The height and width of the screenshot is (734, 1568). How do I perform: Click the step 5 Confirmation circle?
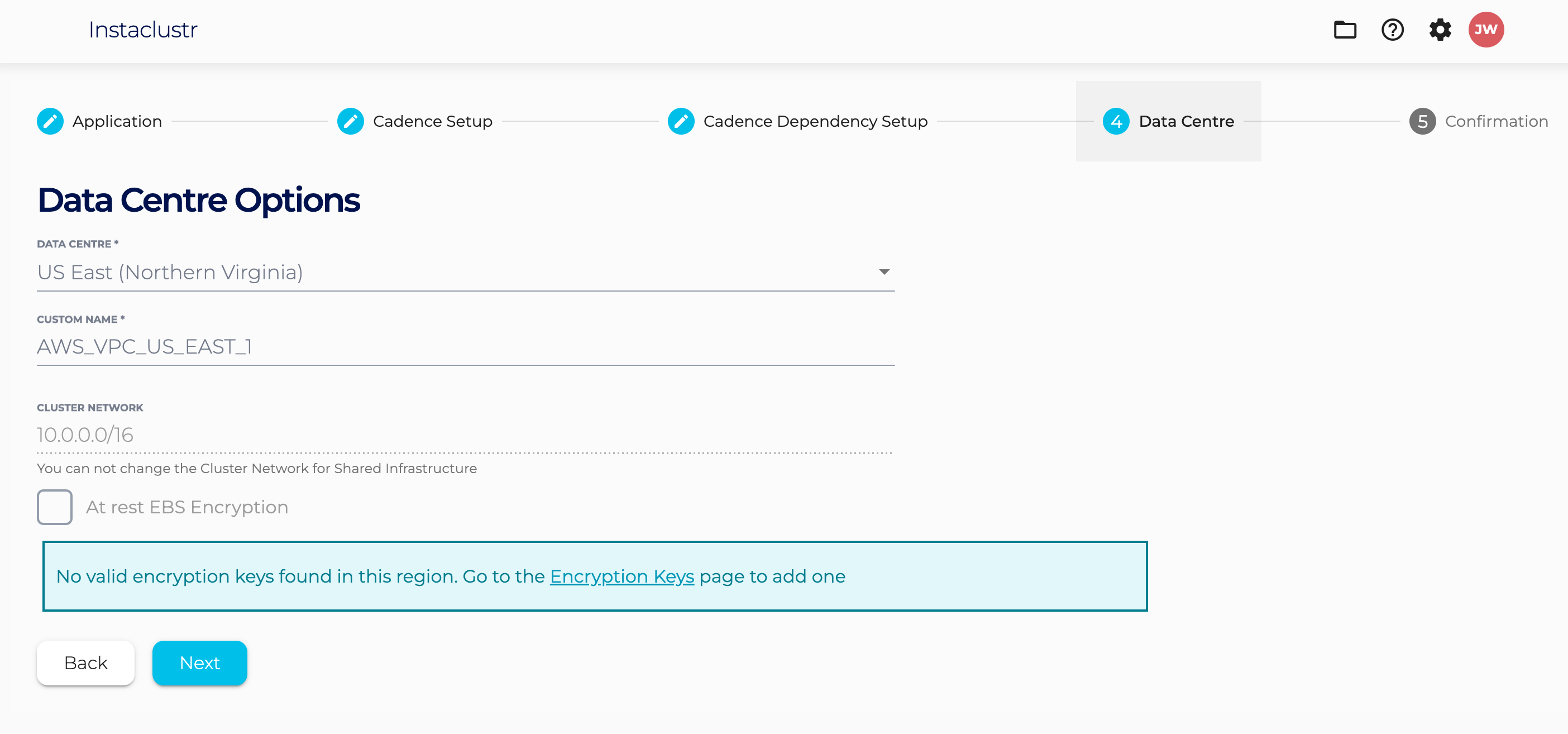1422,121
